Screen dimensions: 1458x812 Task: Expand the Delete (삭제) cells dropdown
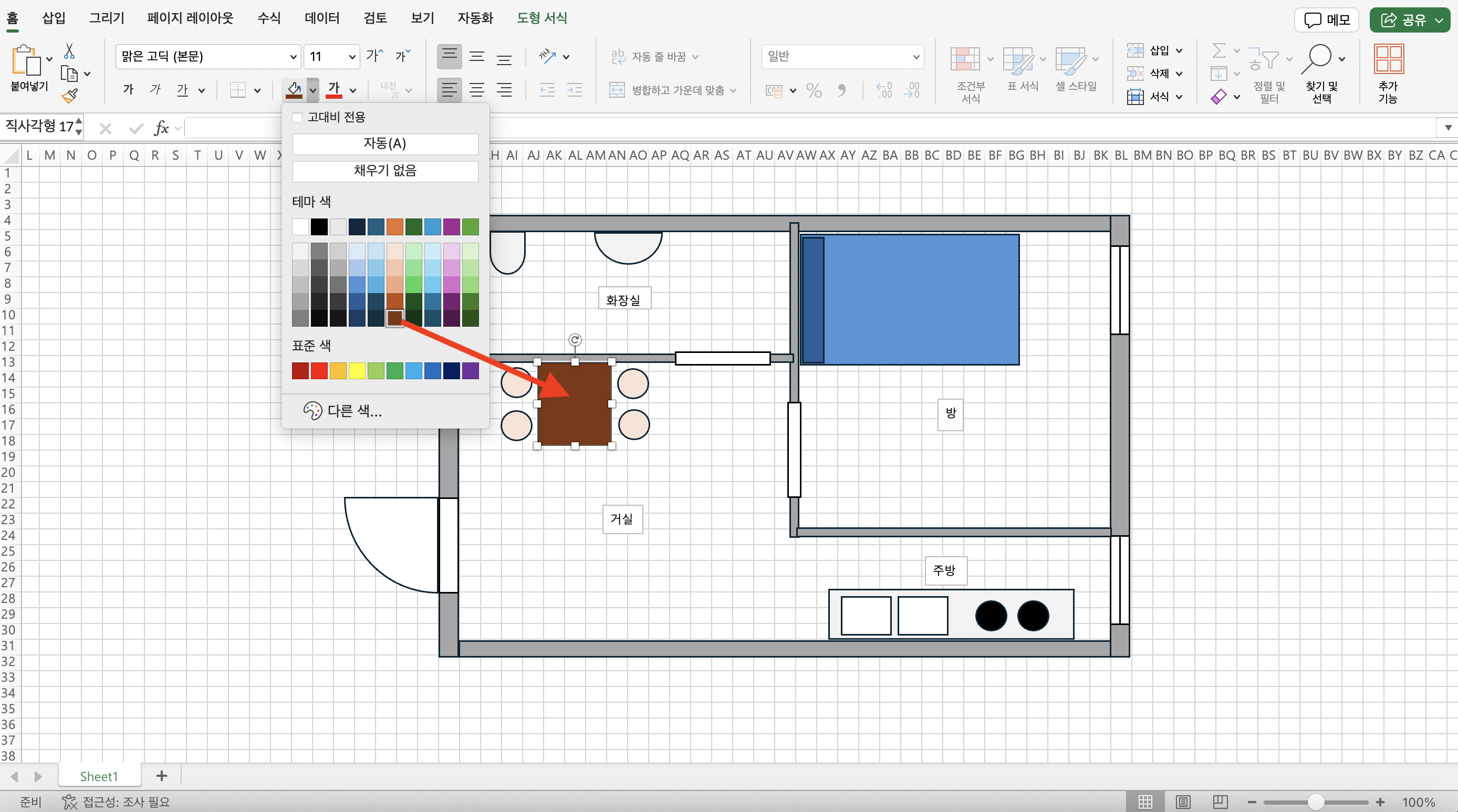[1179, 74]
